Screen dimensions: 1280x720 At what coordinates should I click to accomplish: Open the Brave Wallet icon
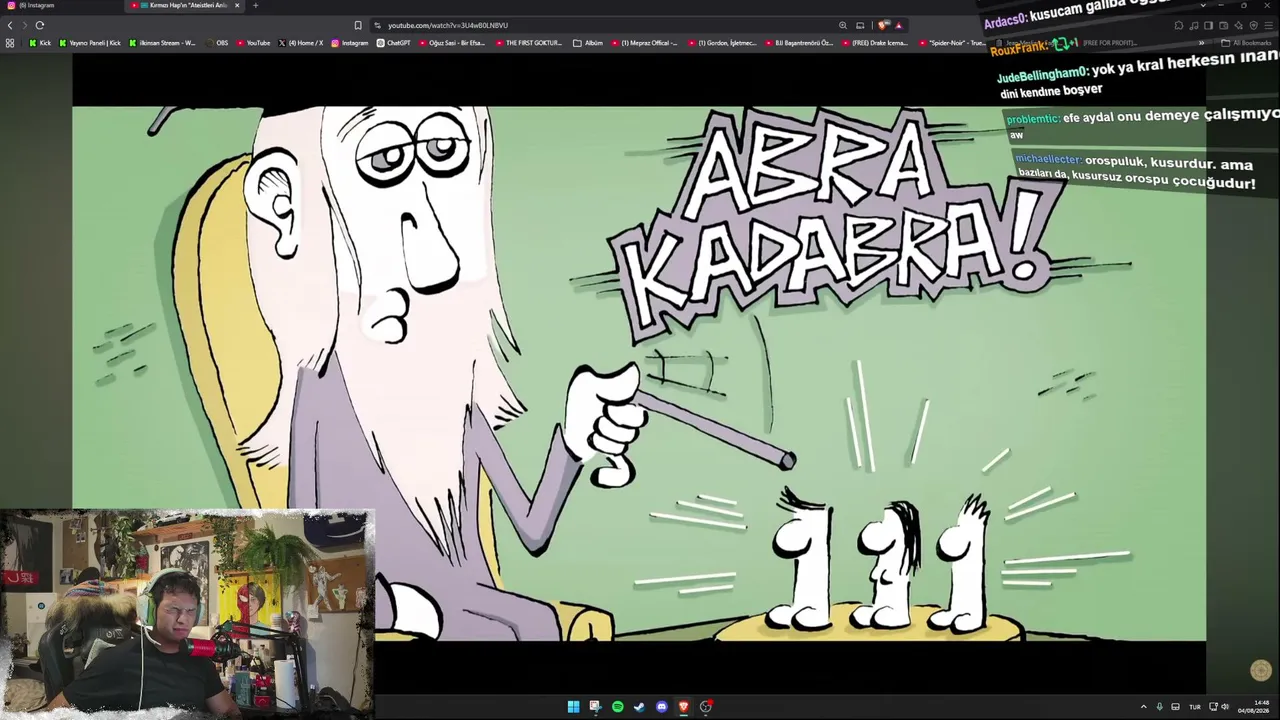(1223, 25)
